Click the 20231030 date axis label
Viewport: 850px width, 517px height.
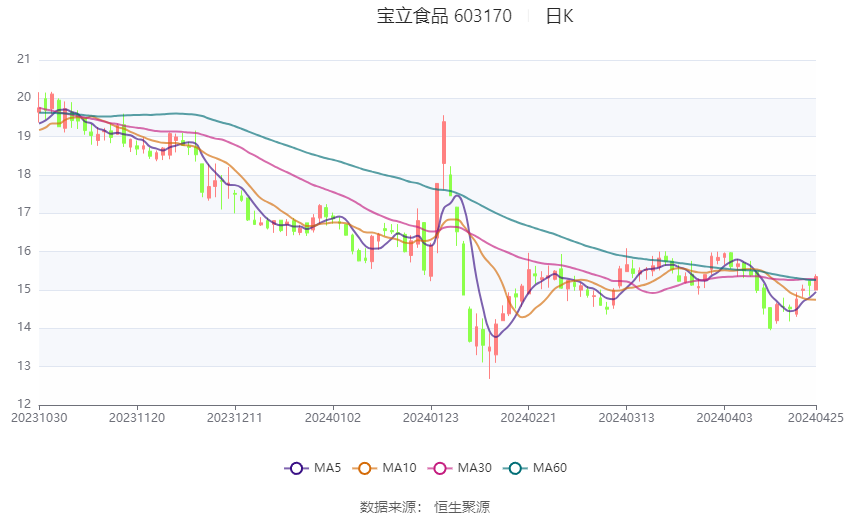click(39, 418)
